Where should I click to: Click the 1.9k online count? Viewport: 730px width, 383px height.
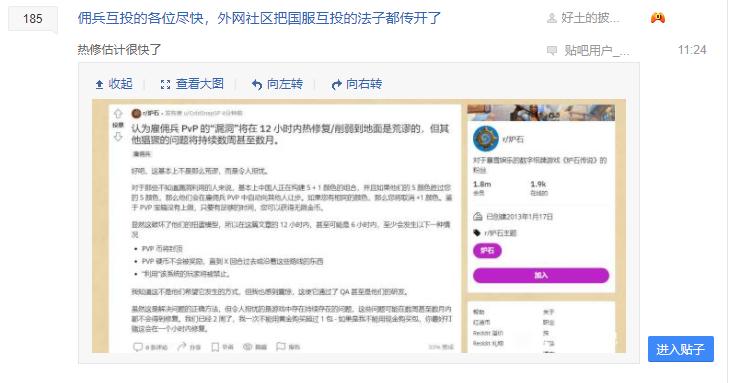pos(538,184)
